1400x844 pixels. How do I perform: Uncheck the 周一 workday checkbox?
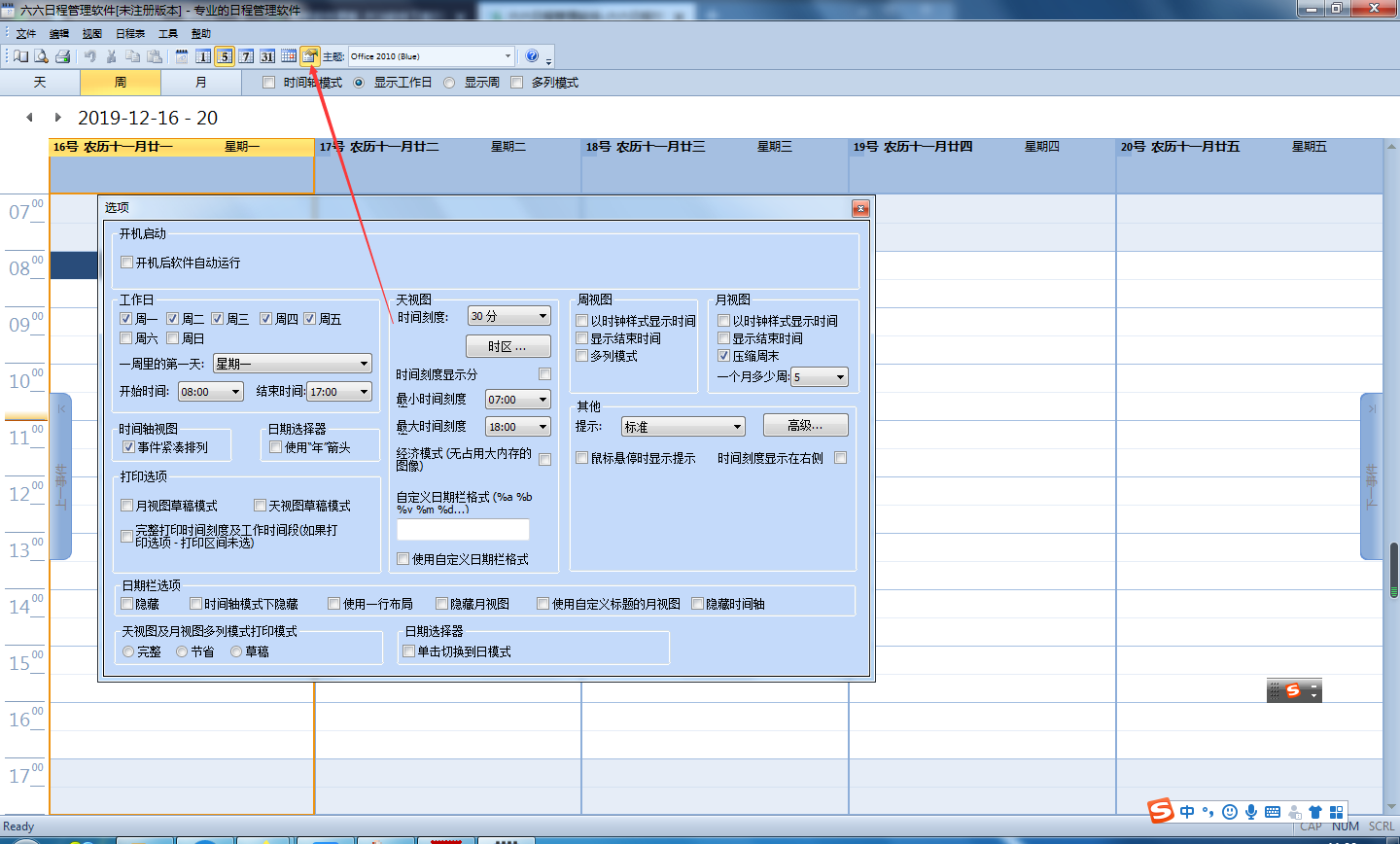pyautogui.click(x=125, y=319)
